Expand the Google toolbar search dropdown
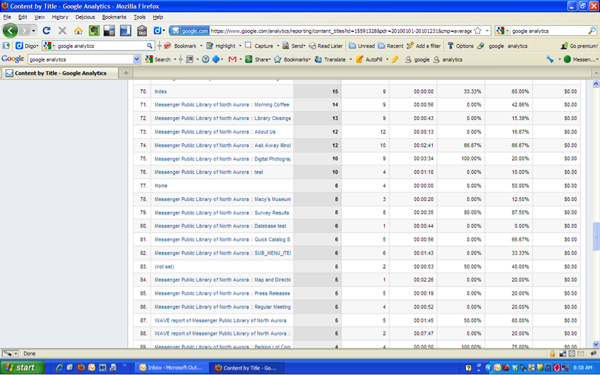The height and width of the screenshot is (375, 600). click(137, 59)
